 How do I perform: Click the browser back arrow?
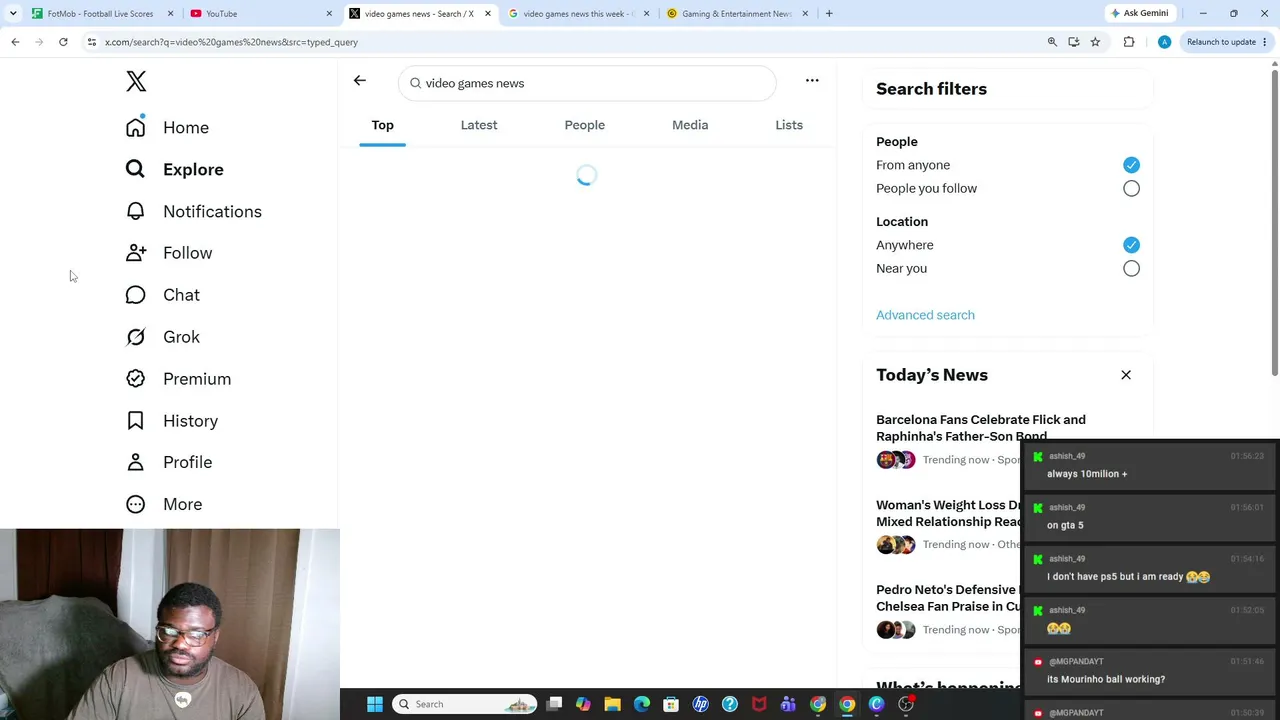coord(15,42)
